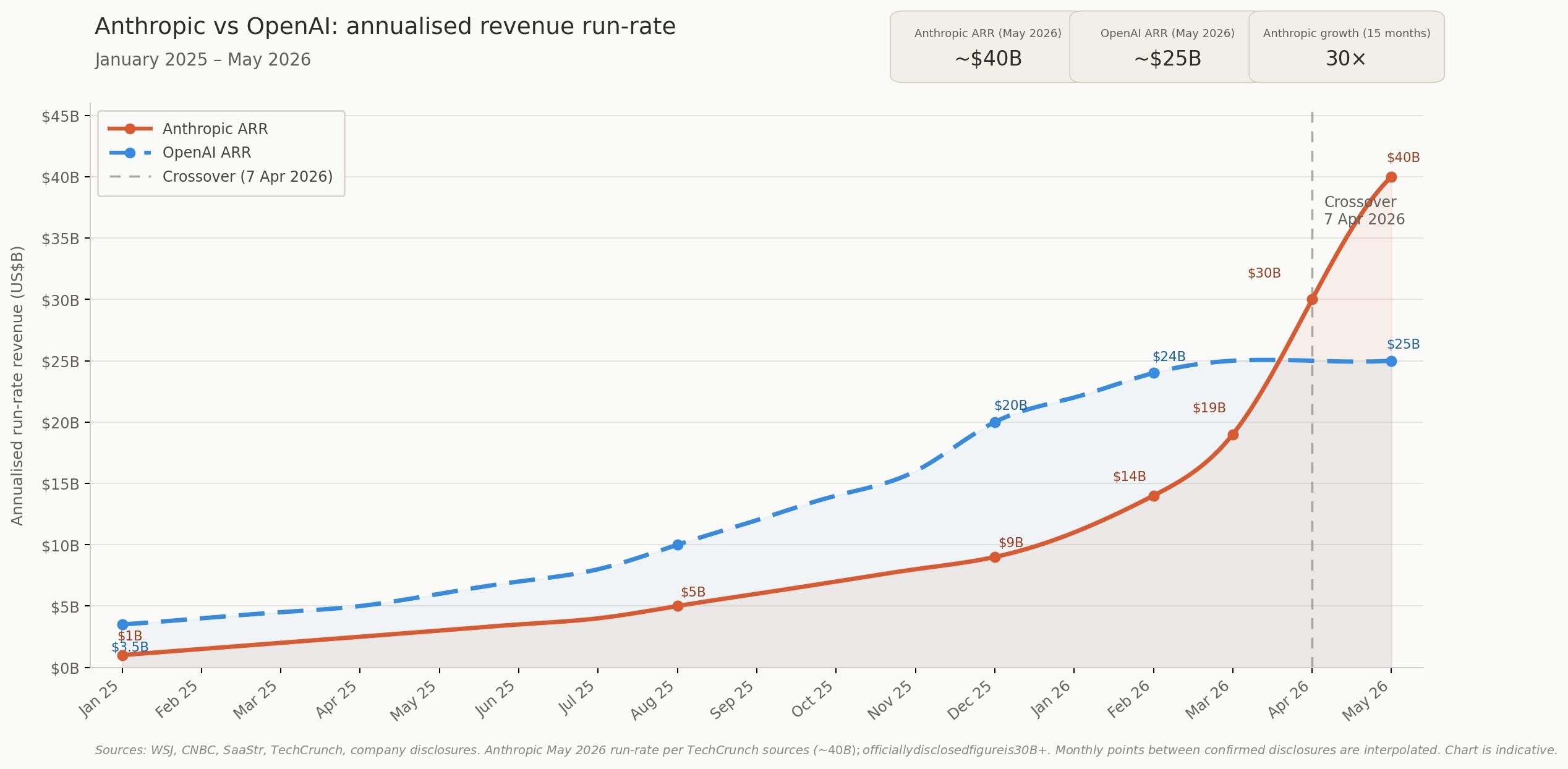
Task: Click the 'Feb 25' x-axis label
Action: tap(177, 699)
